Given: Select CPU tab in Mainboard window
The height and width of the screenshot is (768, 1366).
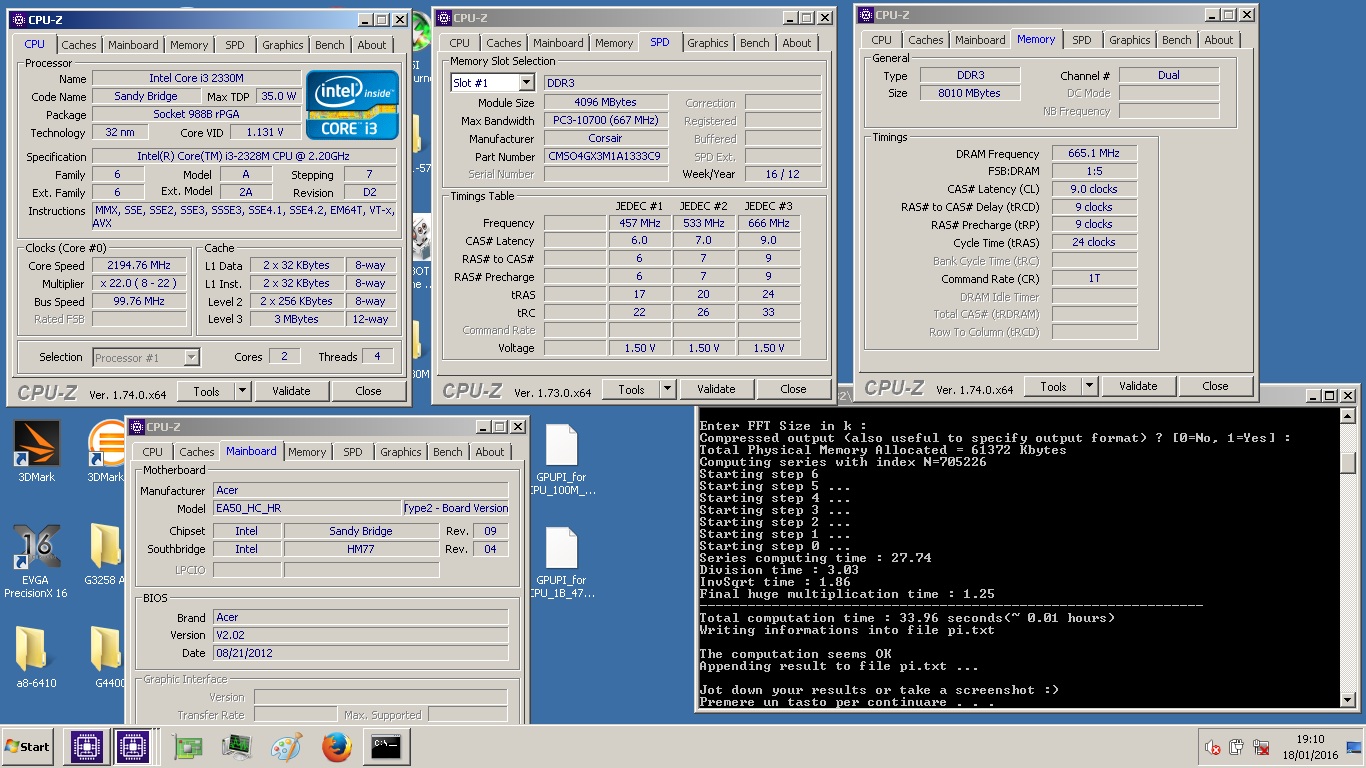Looking at the screenshot, I should tap(153, 452).
